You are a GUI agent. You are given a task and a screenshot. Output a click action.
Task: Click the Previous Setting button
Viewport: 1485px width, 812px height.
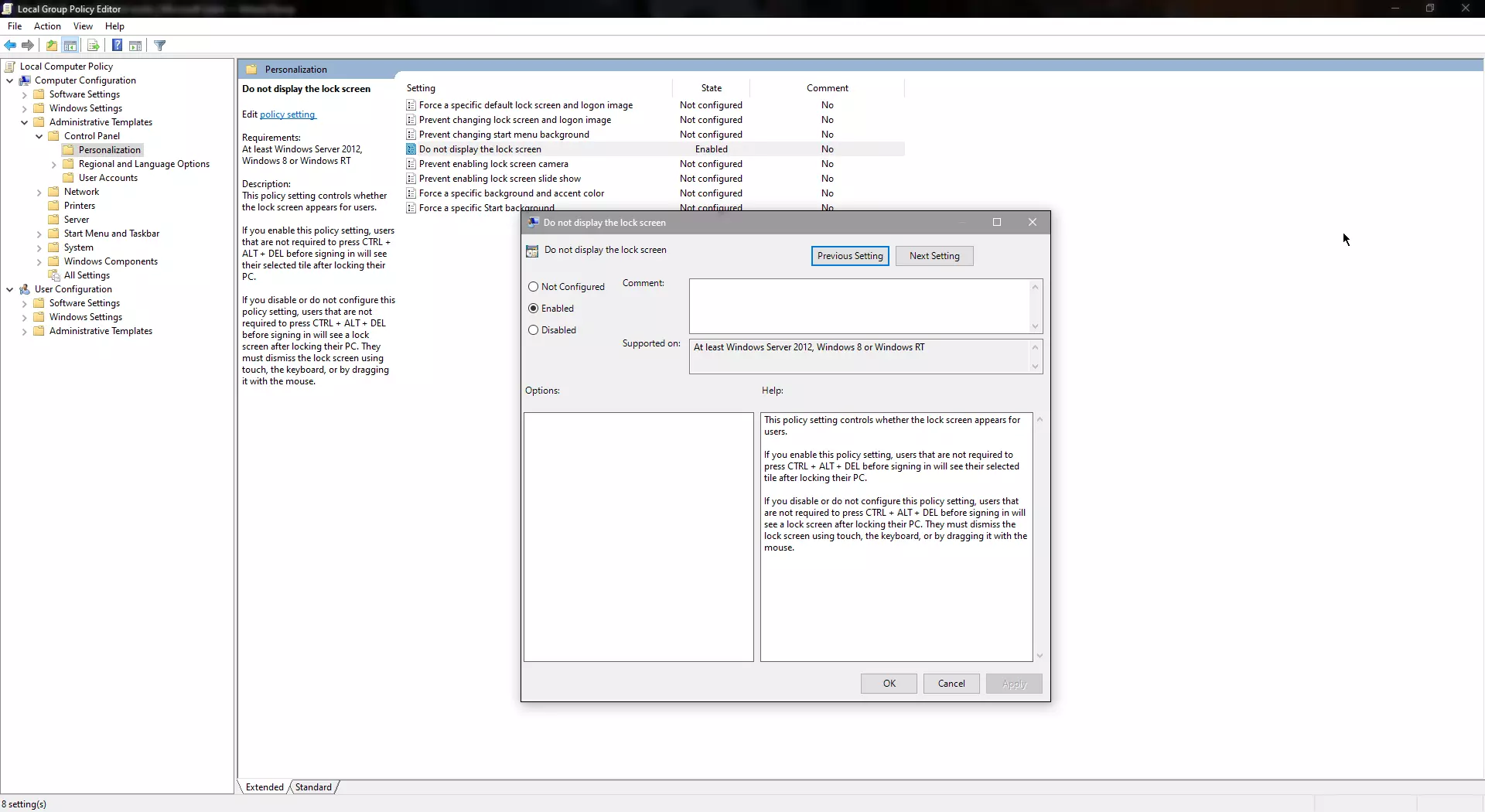click(850, 256)
